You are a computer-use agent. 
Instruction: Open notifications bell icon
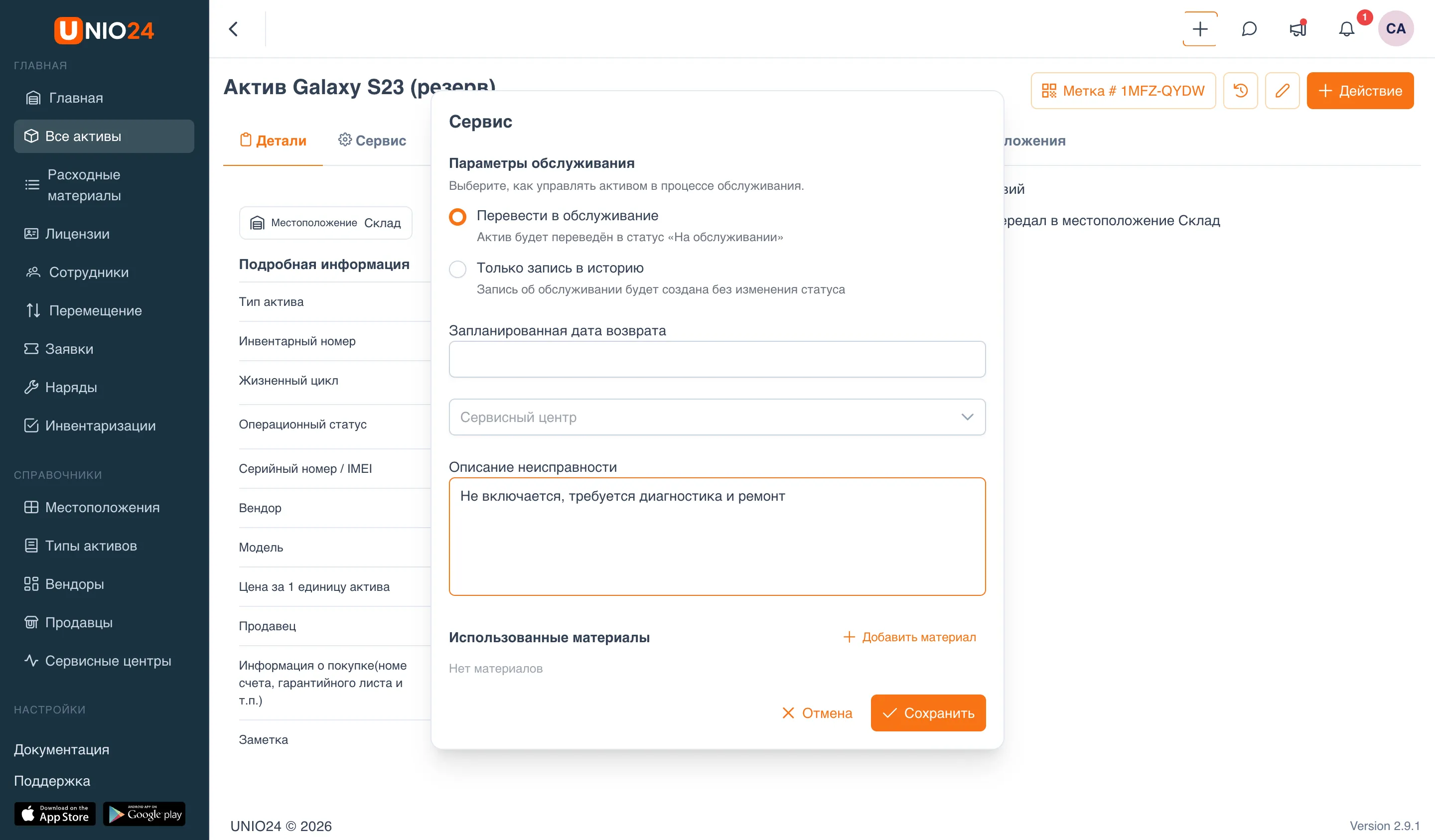coord(1346,29)
